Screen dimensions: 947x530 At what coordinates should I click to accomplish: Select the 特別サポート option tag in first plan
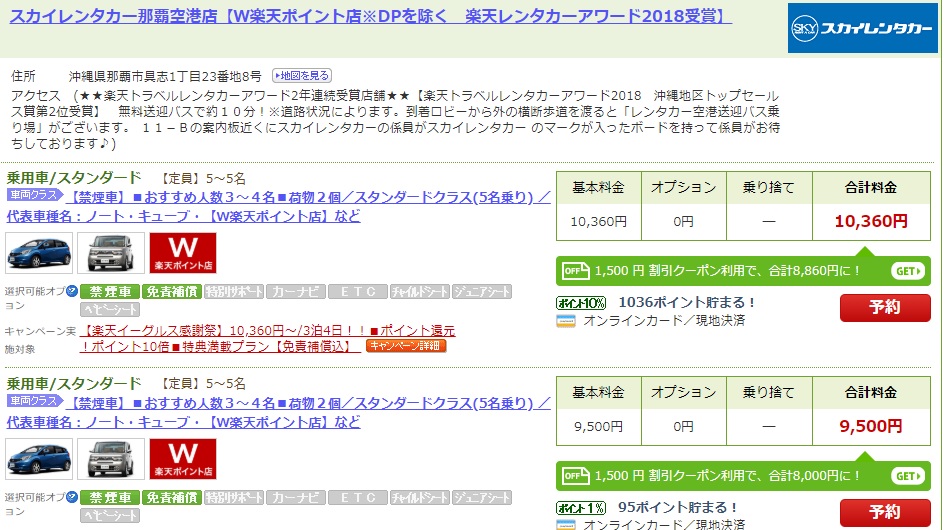click(234, 292)
